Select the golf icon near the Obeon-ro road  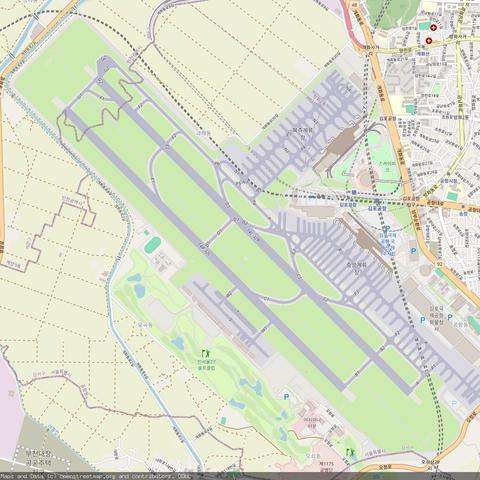[350, 452]
